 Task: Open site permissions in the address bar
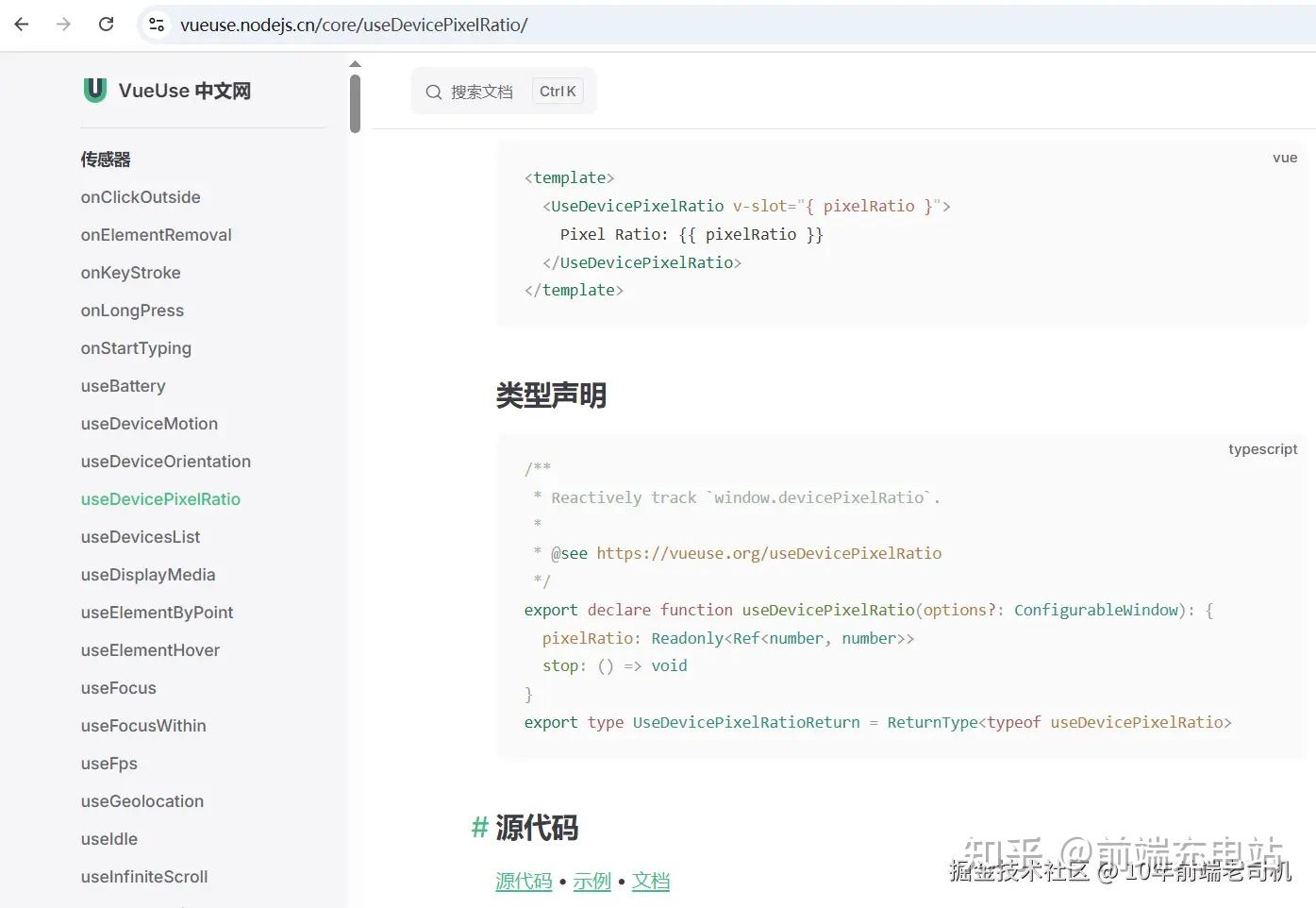coord(156,25)
